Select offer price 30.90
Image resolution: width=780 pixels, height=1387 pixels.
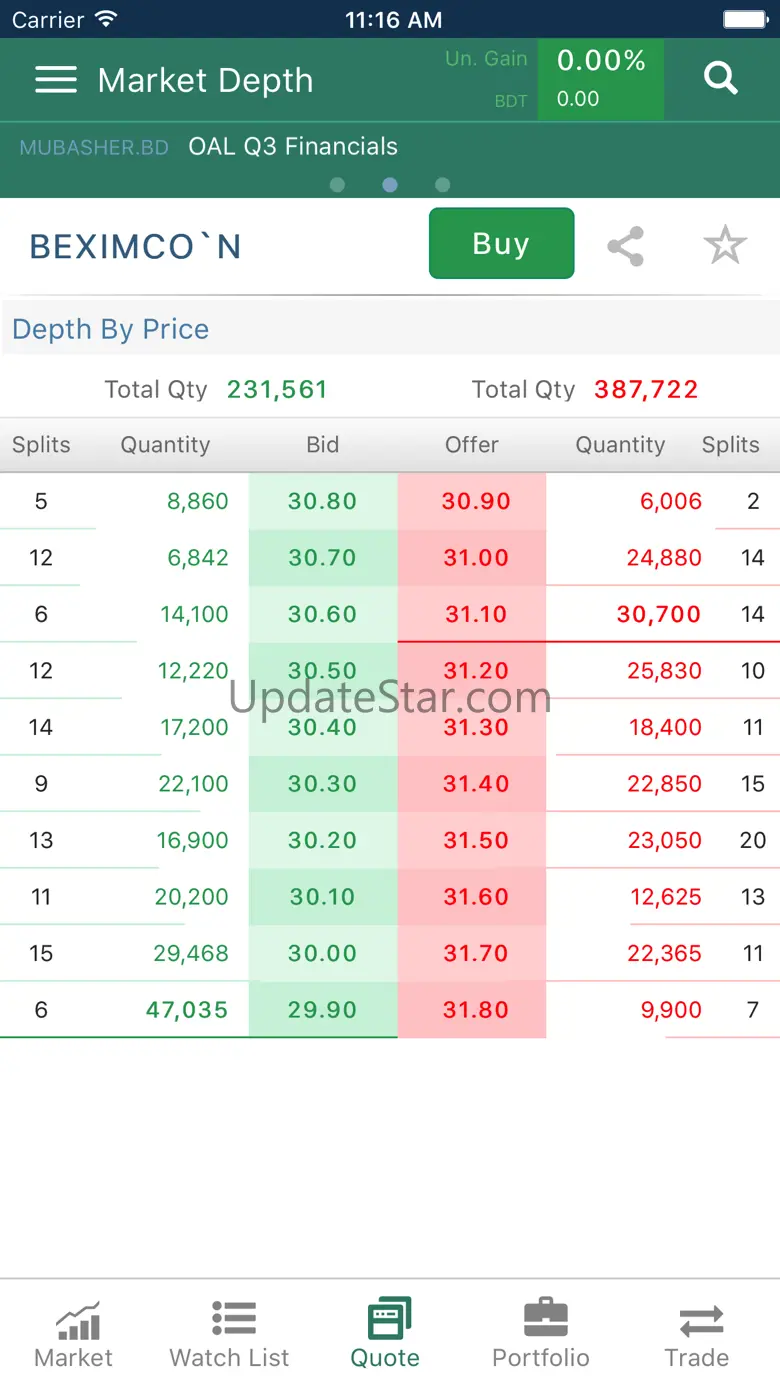pyautogui.click(x=475, y=502)
